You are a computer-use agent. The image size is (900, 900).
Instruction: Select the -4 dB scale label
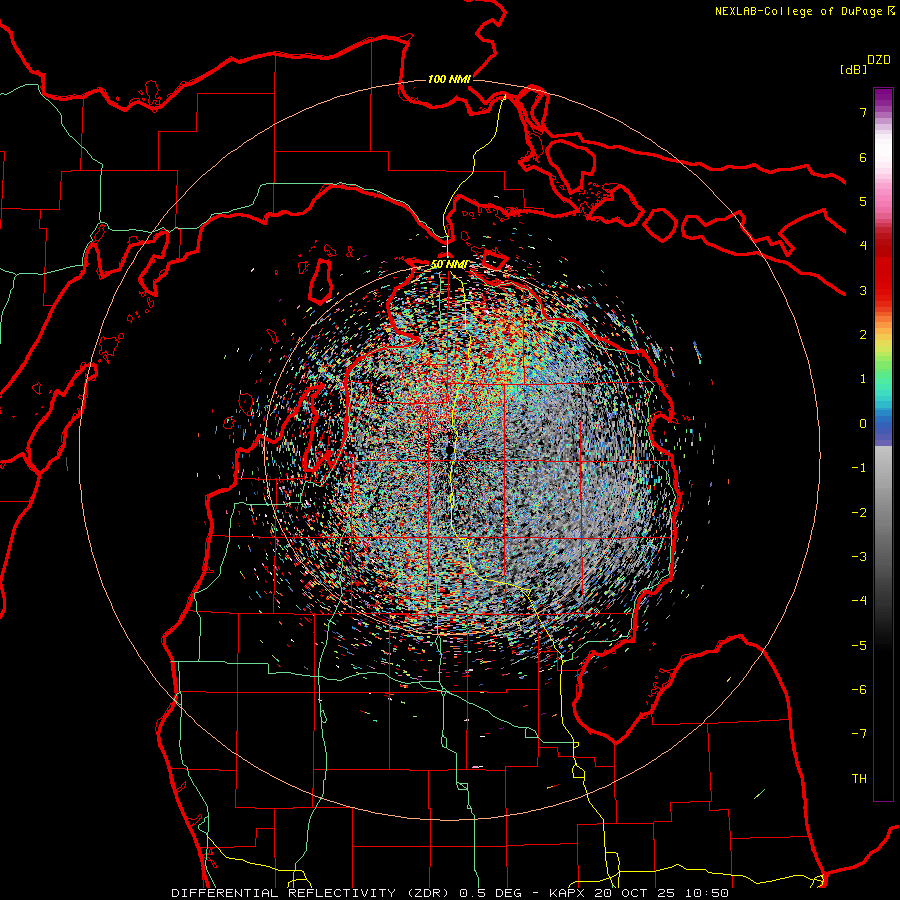(859, 601)
